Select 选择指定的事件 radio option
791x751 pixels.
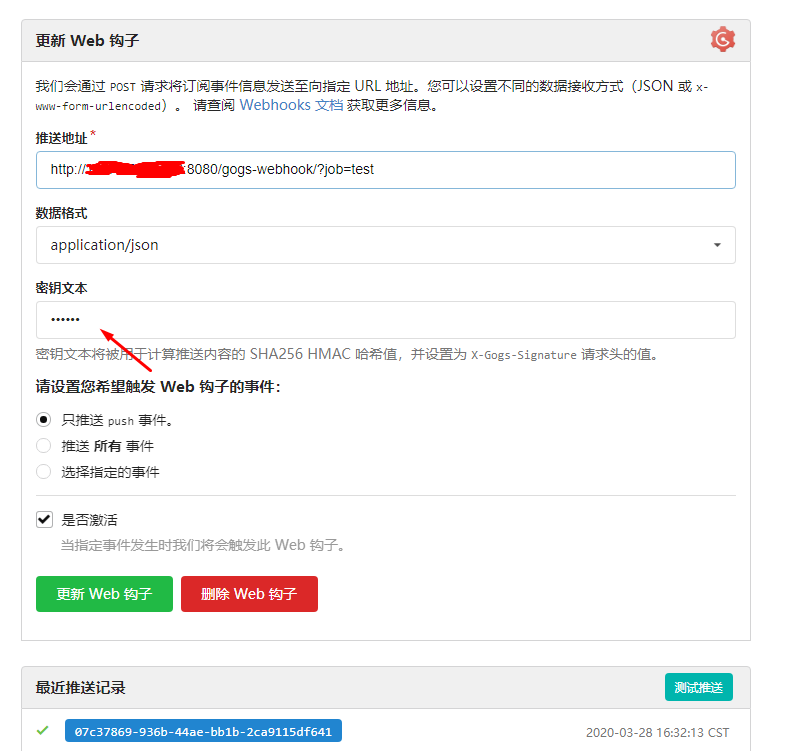point(44,472)
